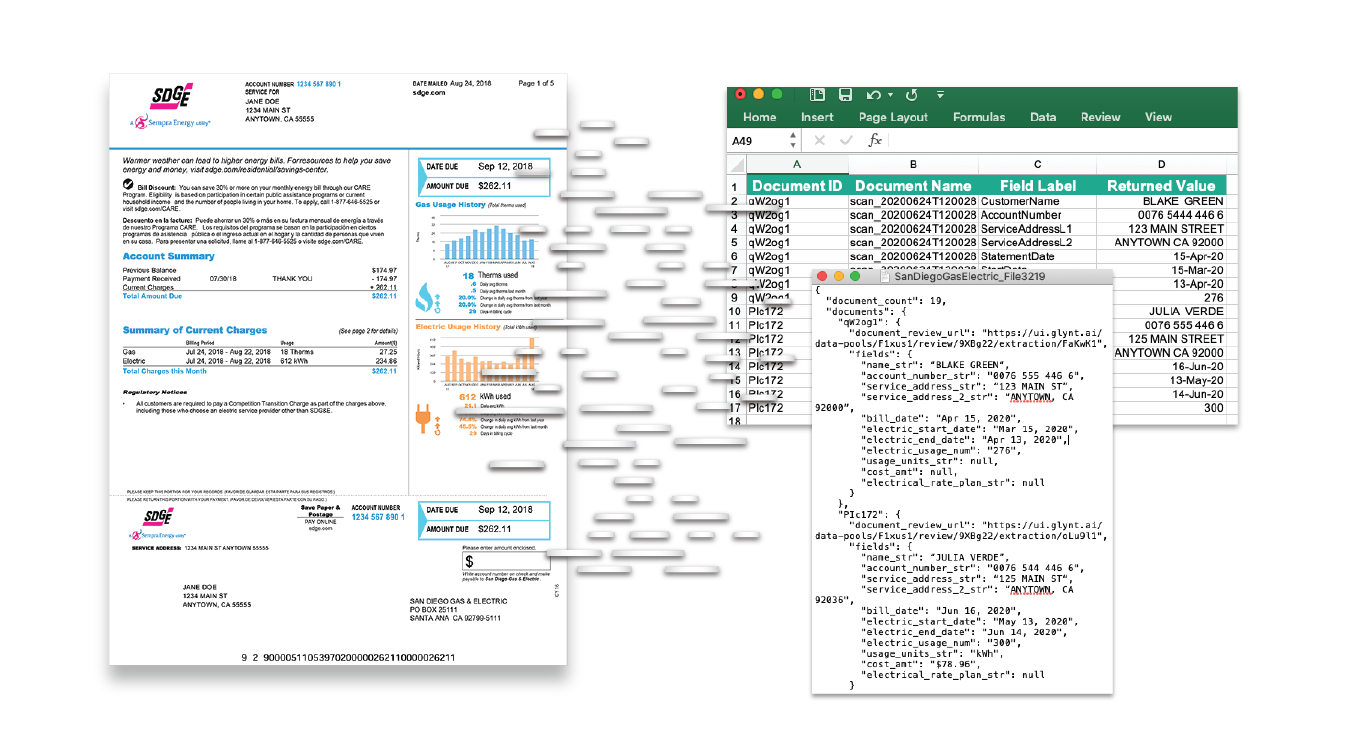The image size is (1357, 740).
Task: Click the A49 Name Box field
Action: pyautogui.click(x=755, y=141)
